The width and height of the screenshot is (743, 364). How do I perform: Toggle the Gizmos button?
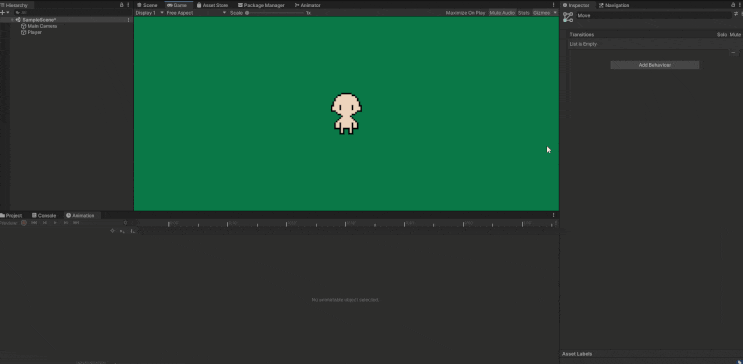[542, 13]
